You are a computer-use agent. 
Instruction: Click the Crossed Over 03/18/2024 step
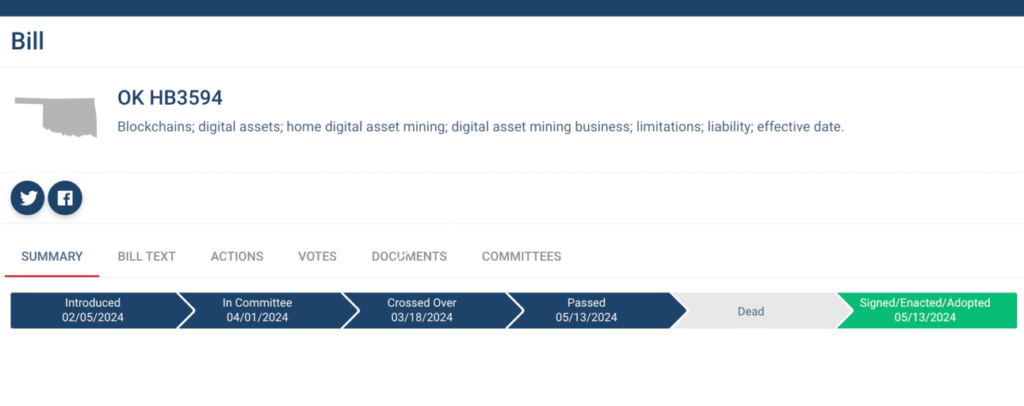click(421, 310)
